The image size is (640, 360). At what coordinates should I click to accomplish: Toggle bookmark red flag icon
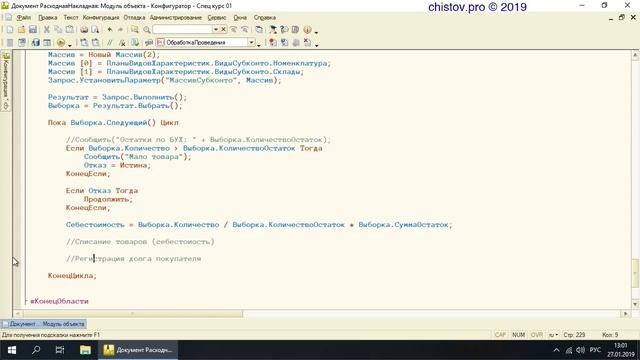273,42
